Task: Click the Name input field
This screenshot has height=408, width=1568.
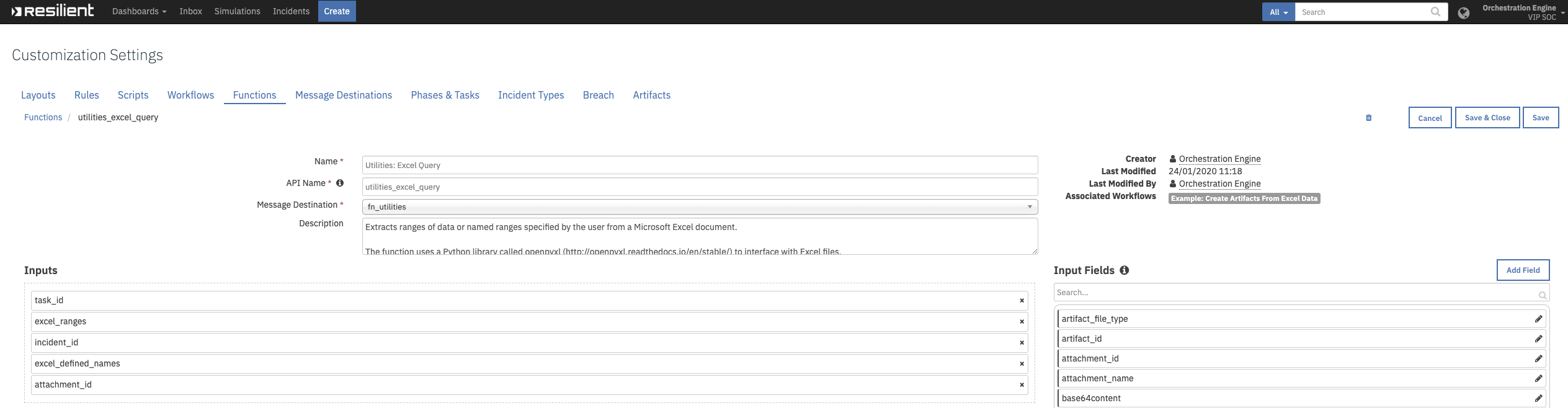Action: click(700, 165)
